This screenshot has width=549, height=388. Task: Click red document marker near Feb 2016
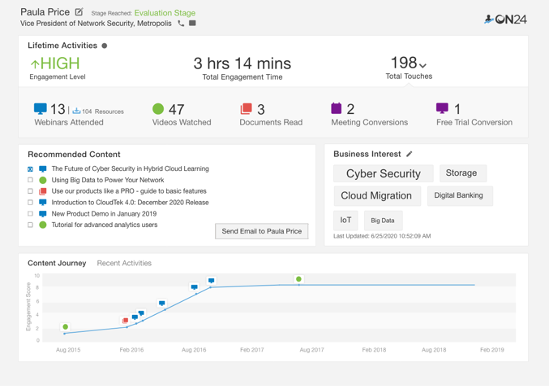coord(125,320)
